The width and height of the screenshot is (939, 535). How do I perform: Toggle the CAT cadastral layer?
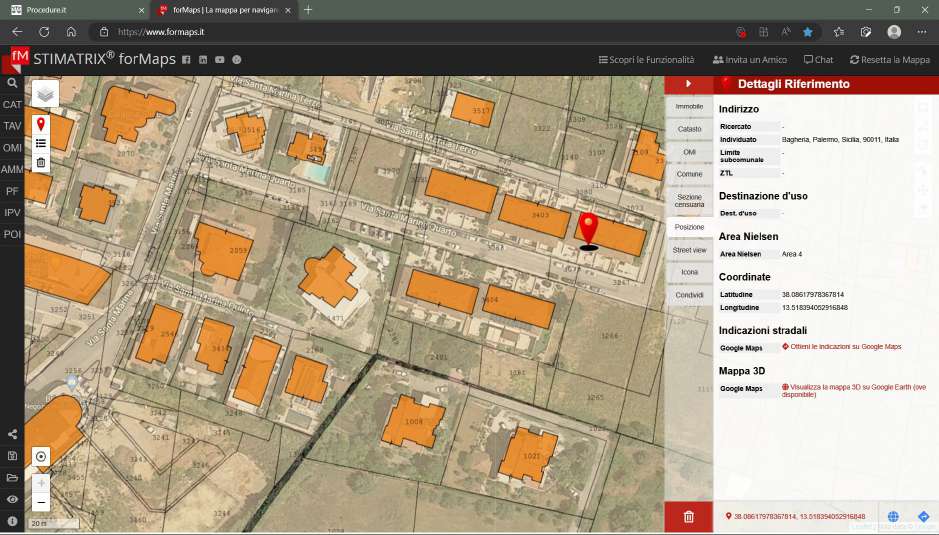[x=12, y=104]
